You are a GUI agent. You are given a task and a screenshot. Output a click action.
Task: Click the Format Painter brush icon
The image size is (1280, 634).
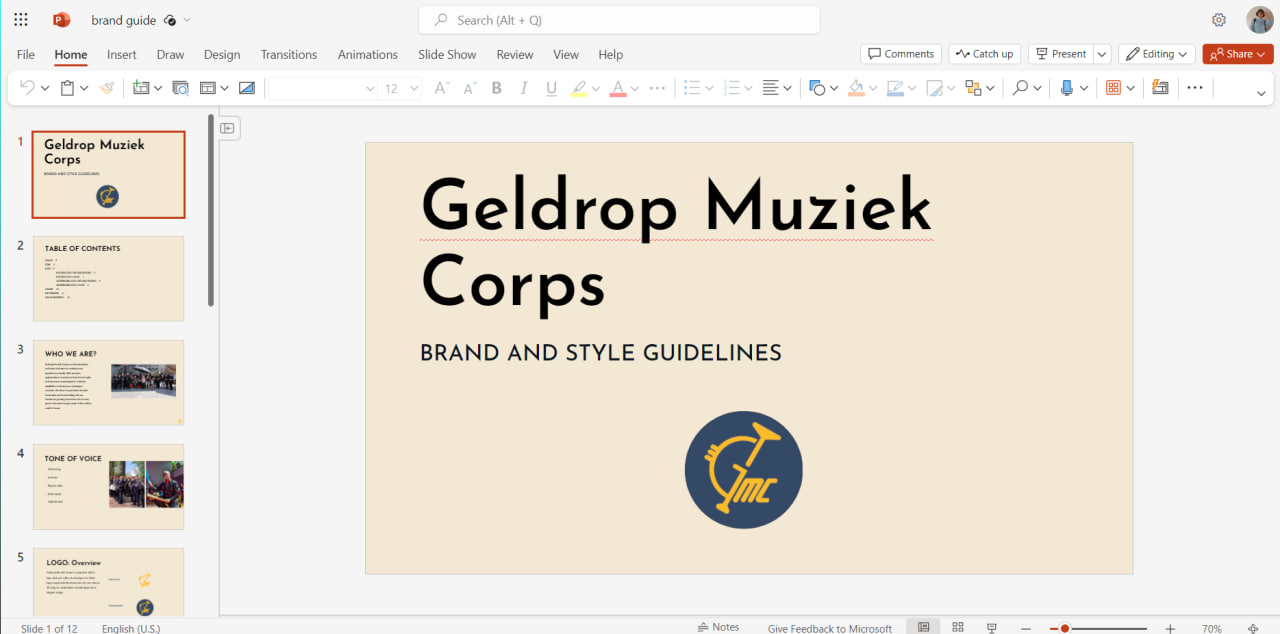tap(107, 88)
